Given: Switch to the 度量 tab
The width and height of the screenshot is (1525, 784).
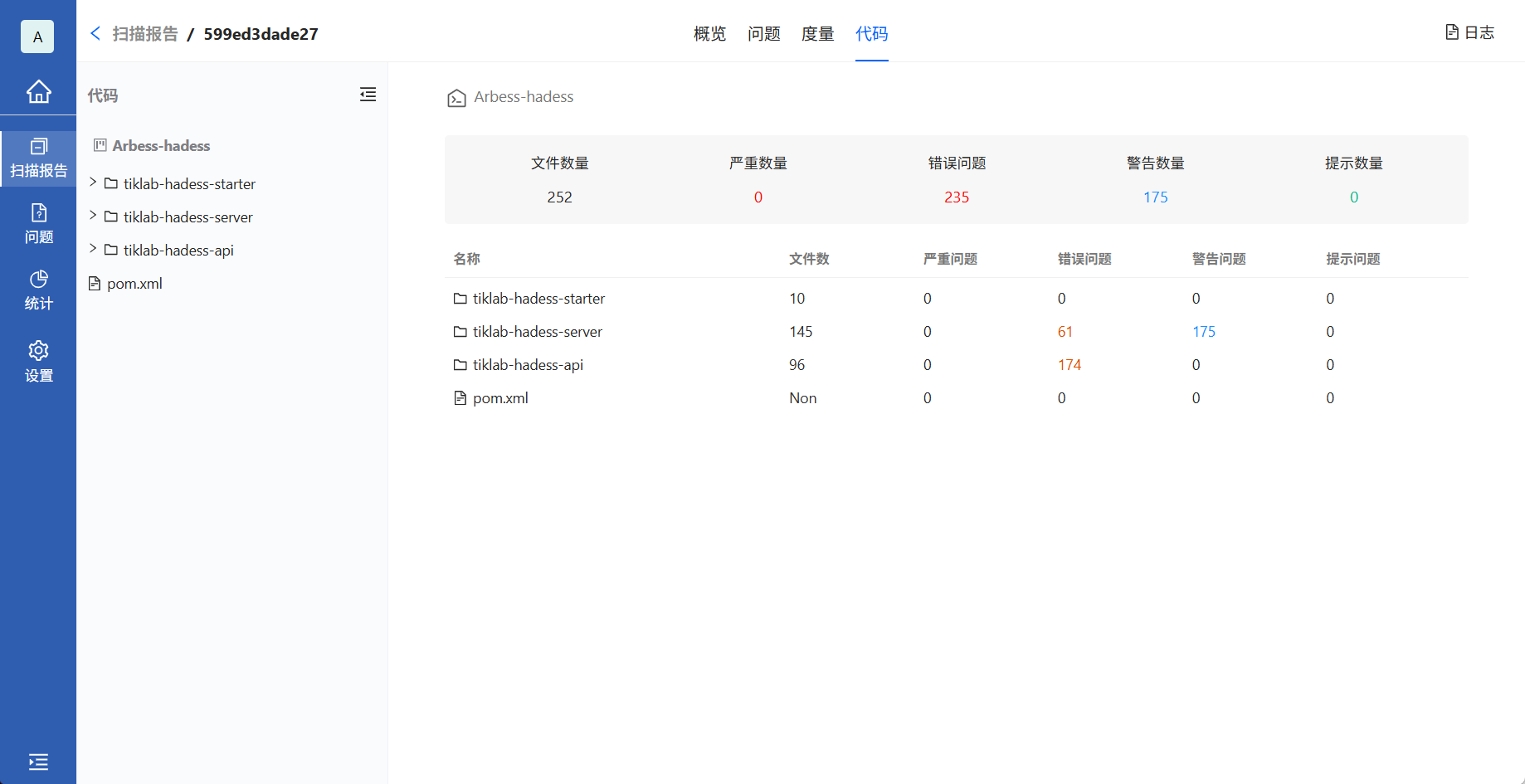Looking at the screenshot, I should [x=817, y=34].
